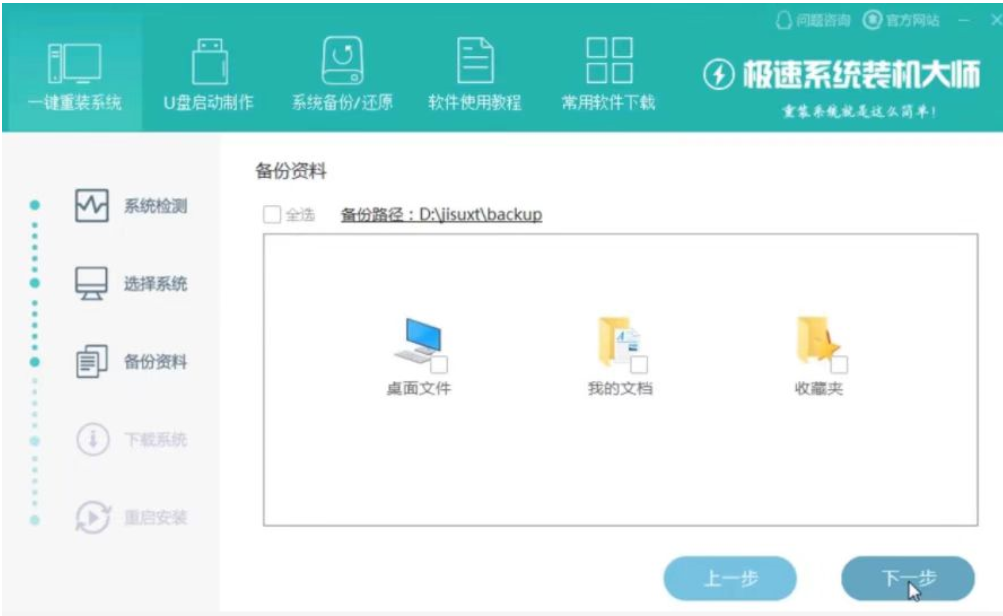Enable the 收藏夹 backup checkbox
The height and width of the screenshot is (616, 1003).
[x=839, y=364]
